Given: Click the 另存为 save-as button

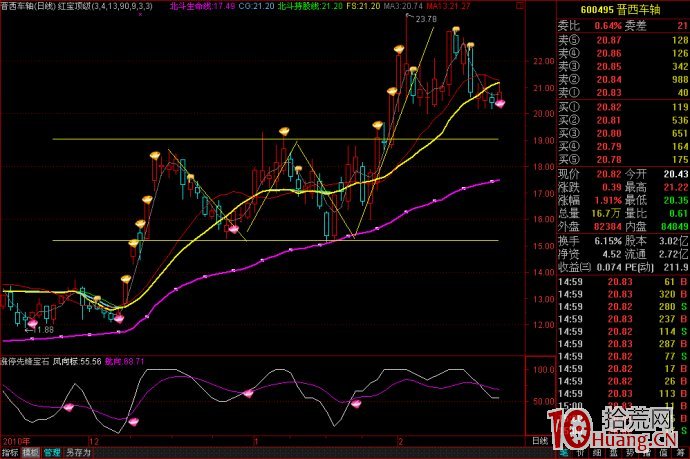Looking at the screenshot, I should click(x=78, y=453).
